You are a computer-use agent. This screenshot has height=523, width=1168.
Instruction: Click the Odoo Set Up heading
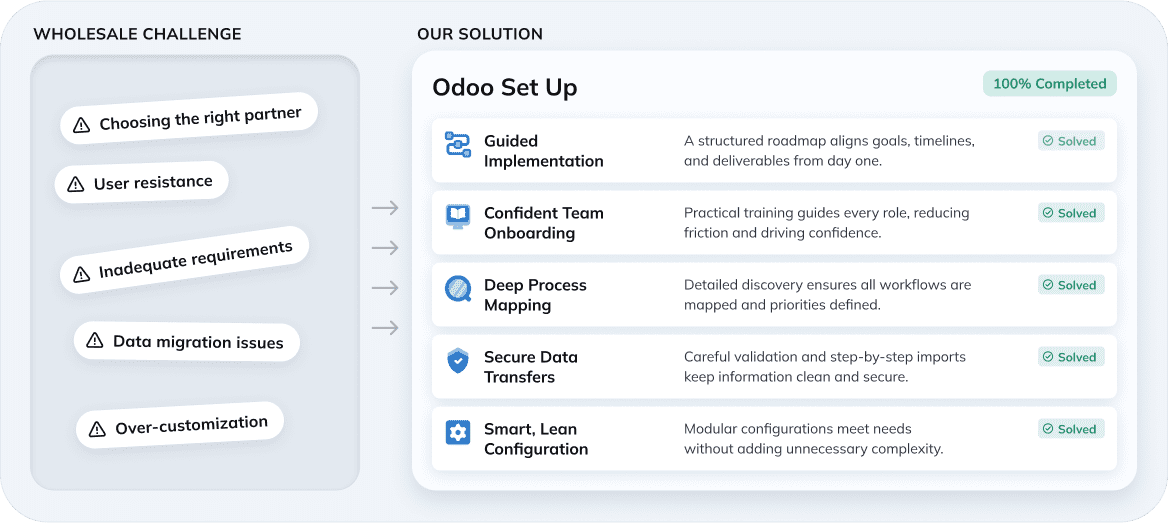coord(504,88)
